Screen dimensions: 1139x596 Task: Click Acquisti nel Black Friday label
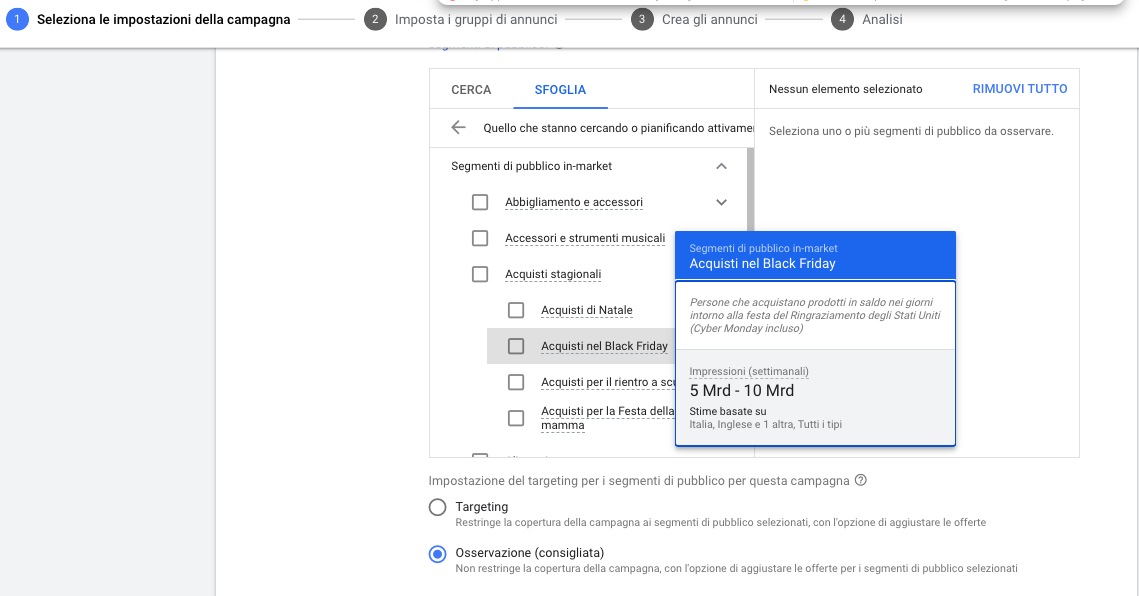coord(604,346)
